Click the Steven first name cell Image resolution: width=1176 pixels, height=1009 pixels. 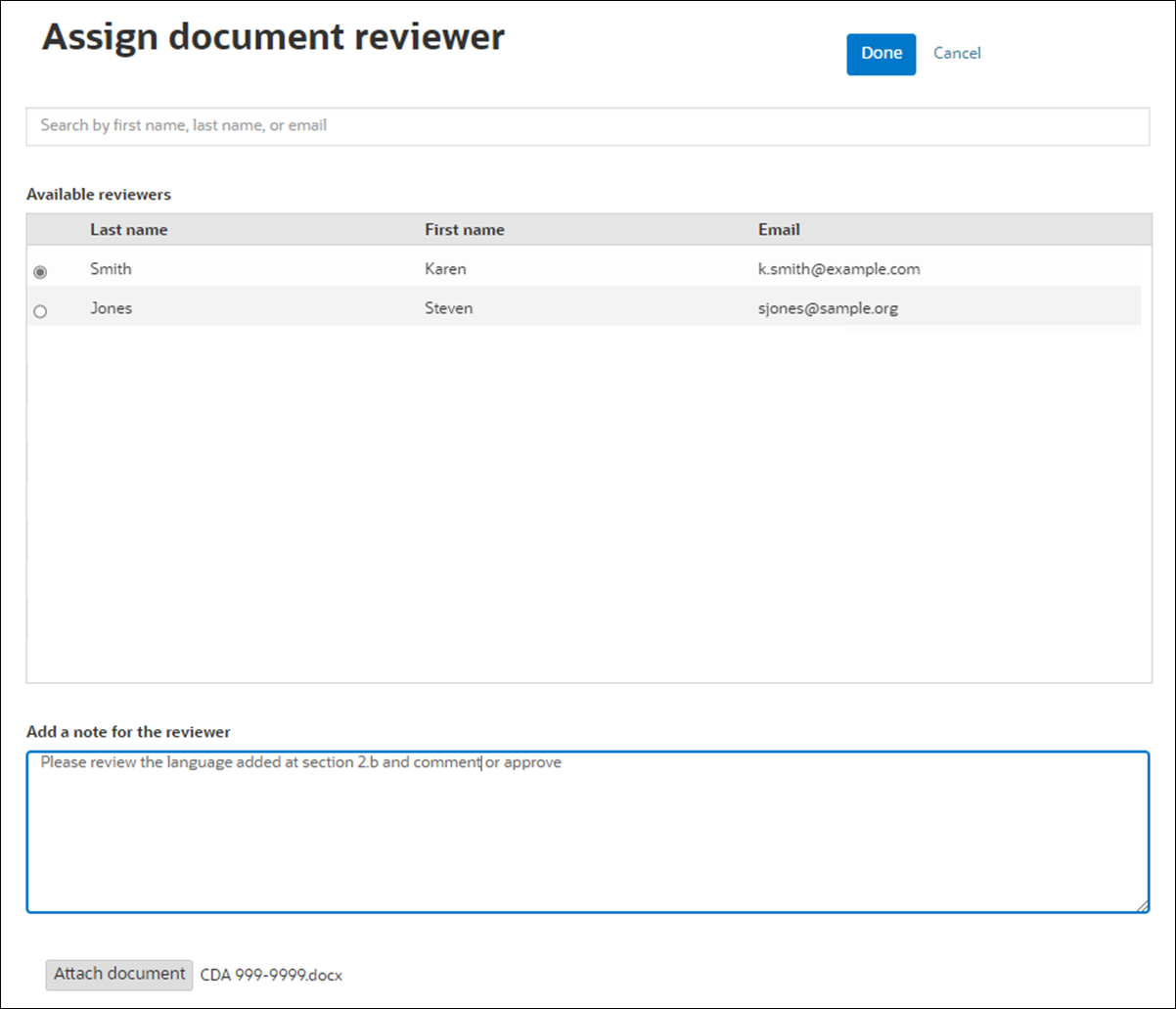click(x=448, y=307)
